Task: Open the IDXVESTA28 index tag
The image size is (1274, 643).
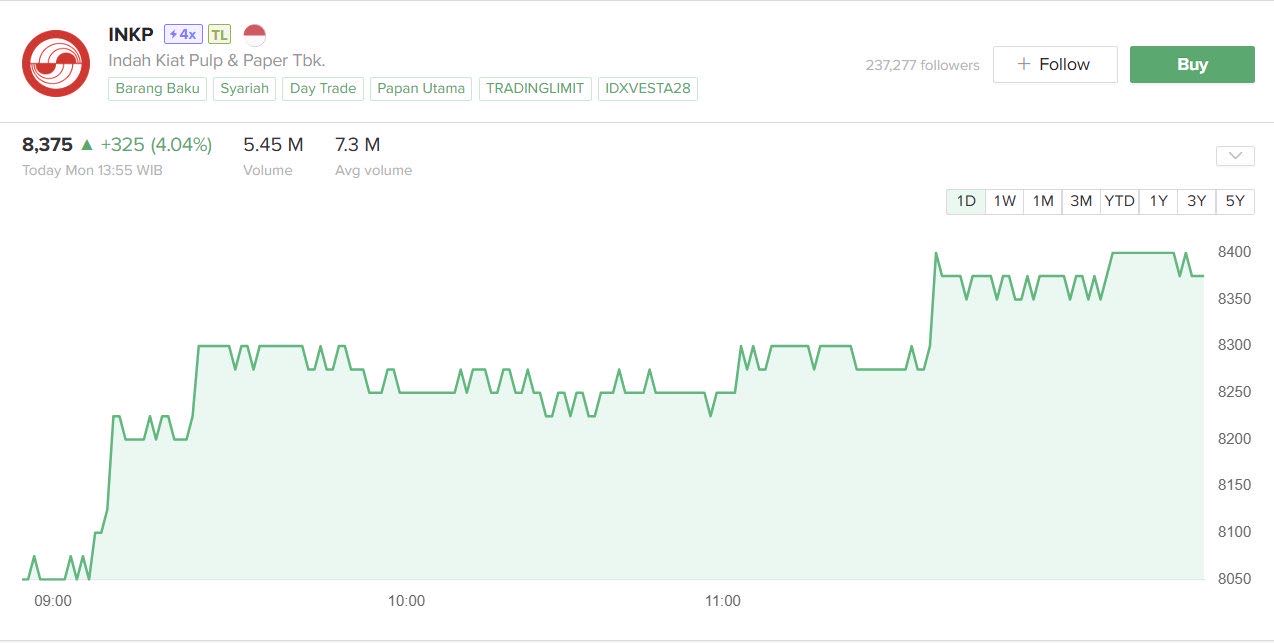Action: click(648, 88)
